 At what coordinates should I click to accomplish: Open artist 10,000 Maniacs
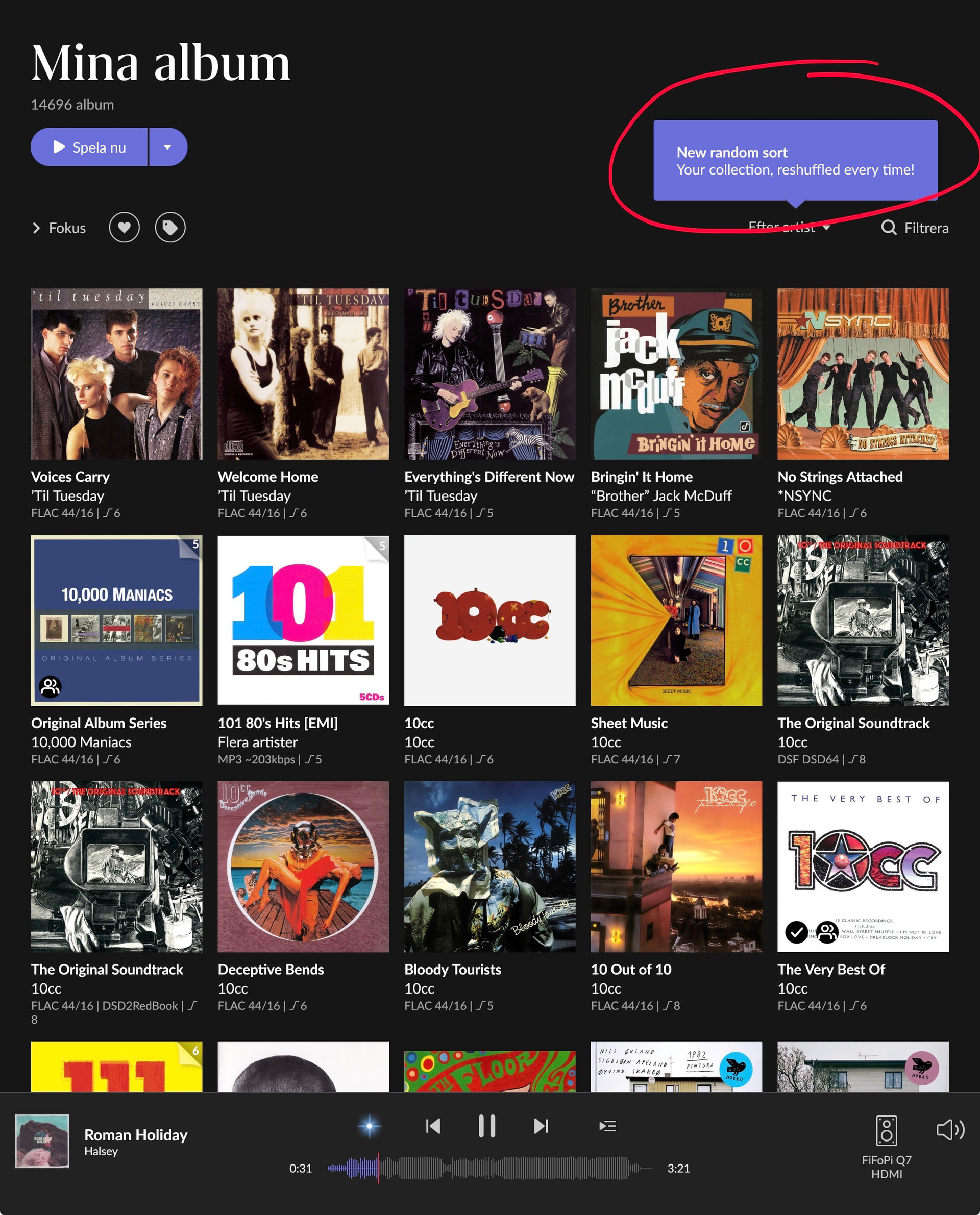point(81,742)
